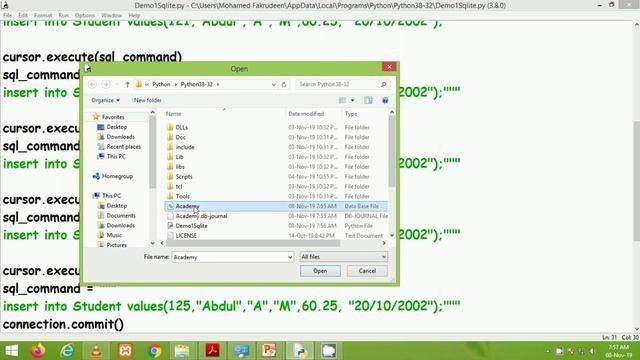
Task: Click the file list vertical scrollbar
Action: 392,151
